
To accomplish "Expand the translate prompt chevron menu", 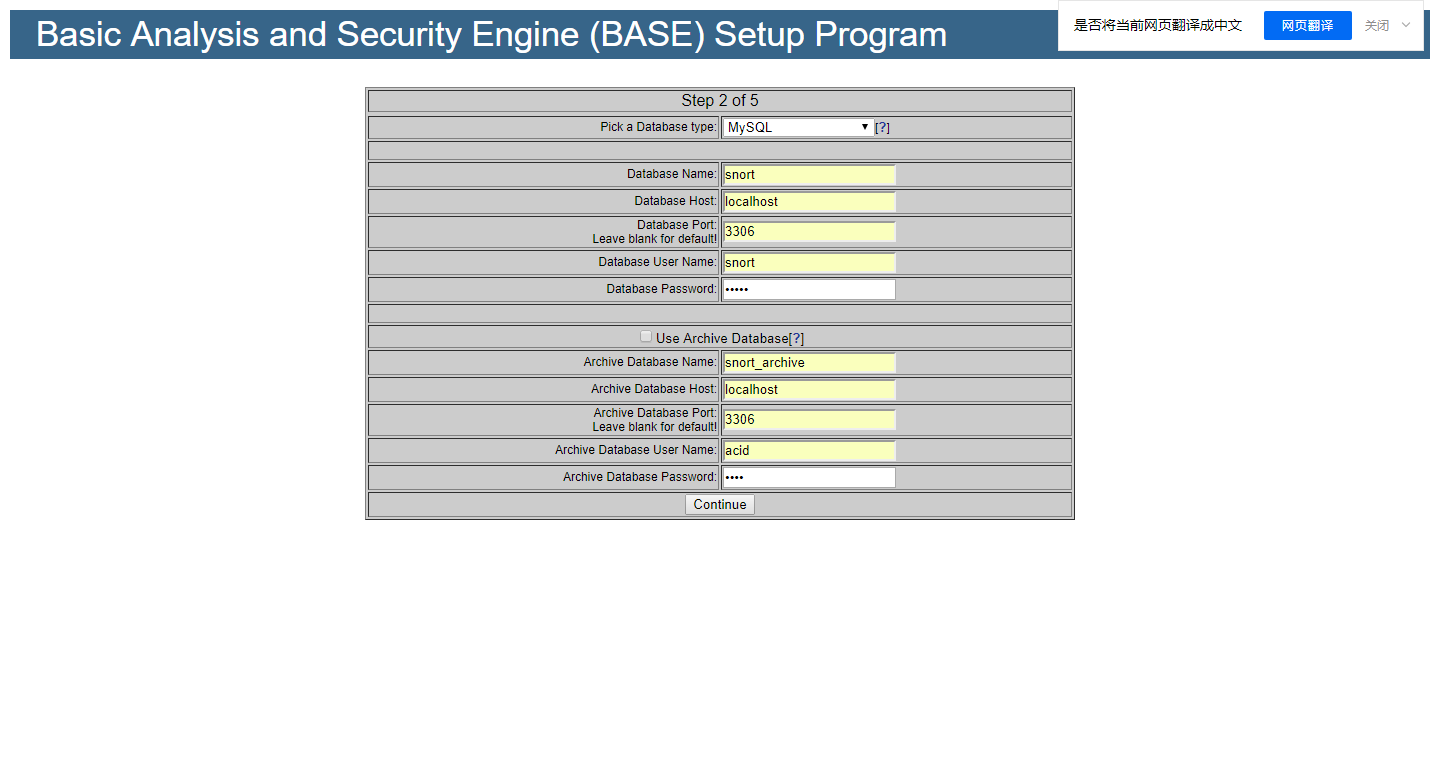I will pos(1406,25).
